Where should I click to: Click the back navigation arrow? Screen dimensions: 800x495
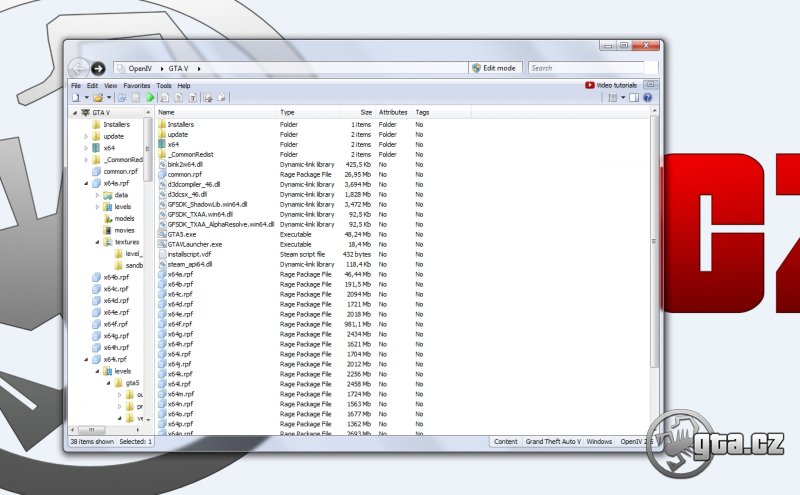coord(80,68)
